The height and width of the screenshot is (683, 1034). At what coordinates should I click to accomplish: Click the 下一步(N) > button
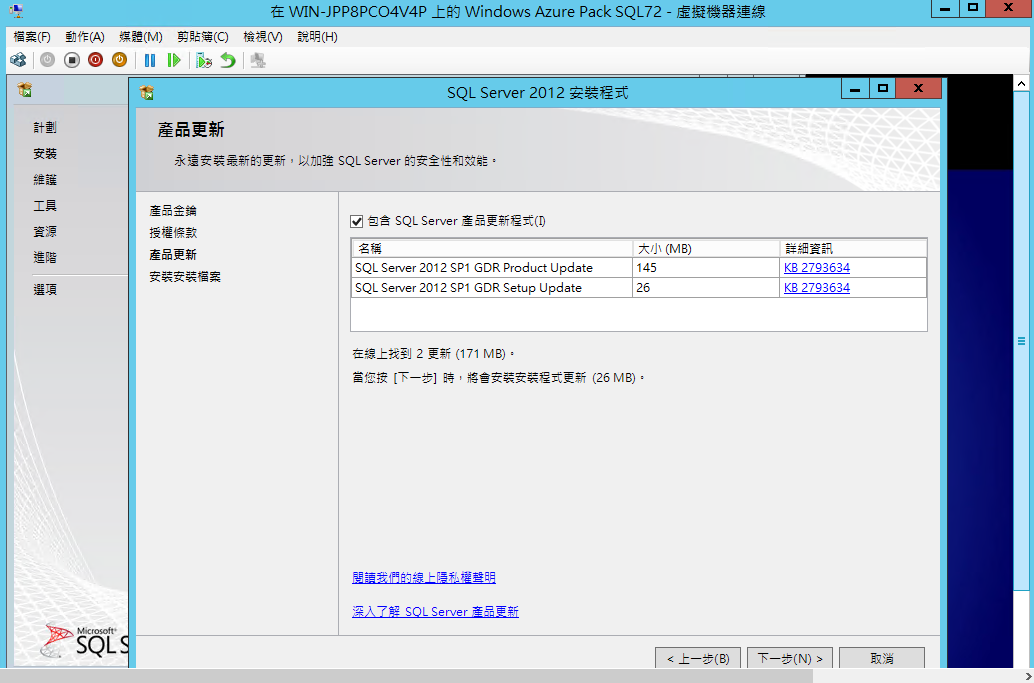pyautogui.click(x=790, y=658)
